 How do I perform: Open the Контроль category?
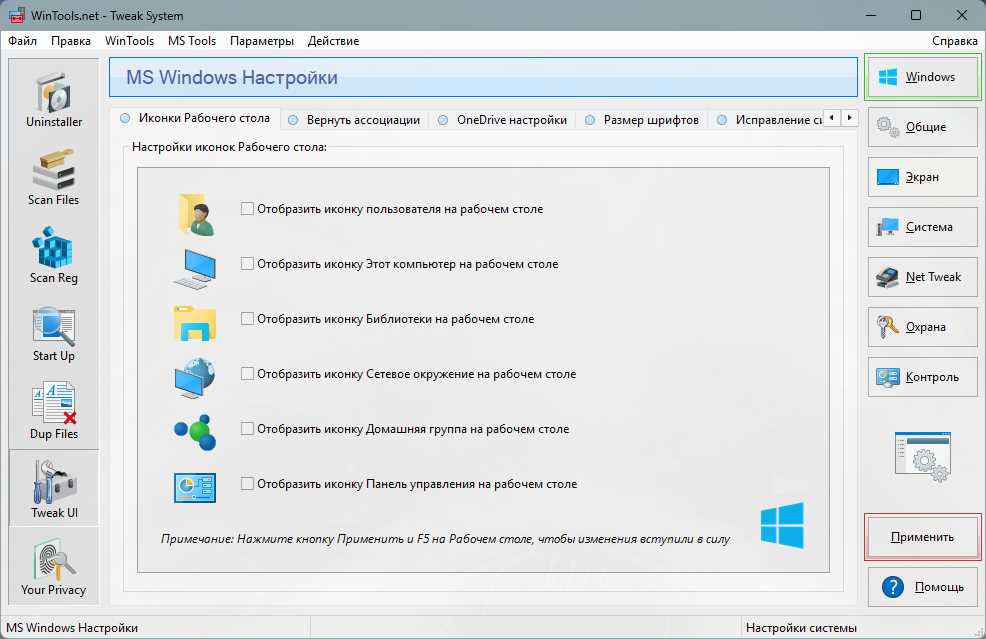tap(922, 377)
